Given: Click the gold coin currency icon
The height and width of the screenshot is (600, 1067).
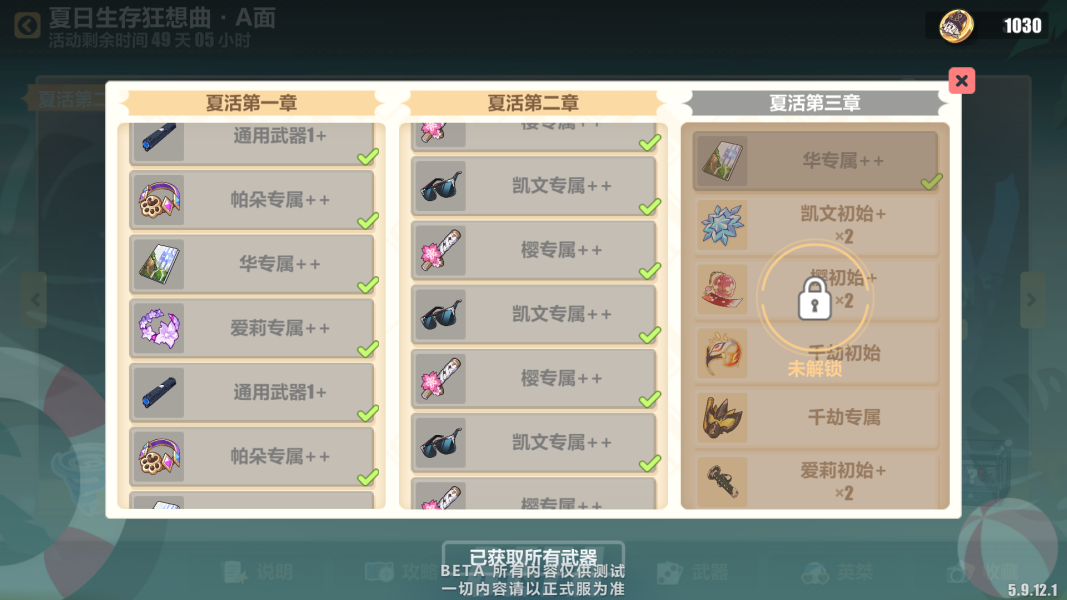Looking at the screenshot, I should 956,26.
